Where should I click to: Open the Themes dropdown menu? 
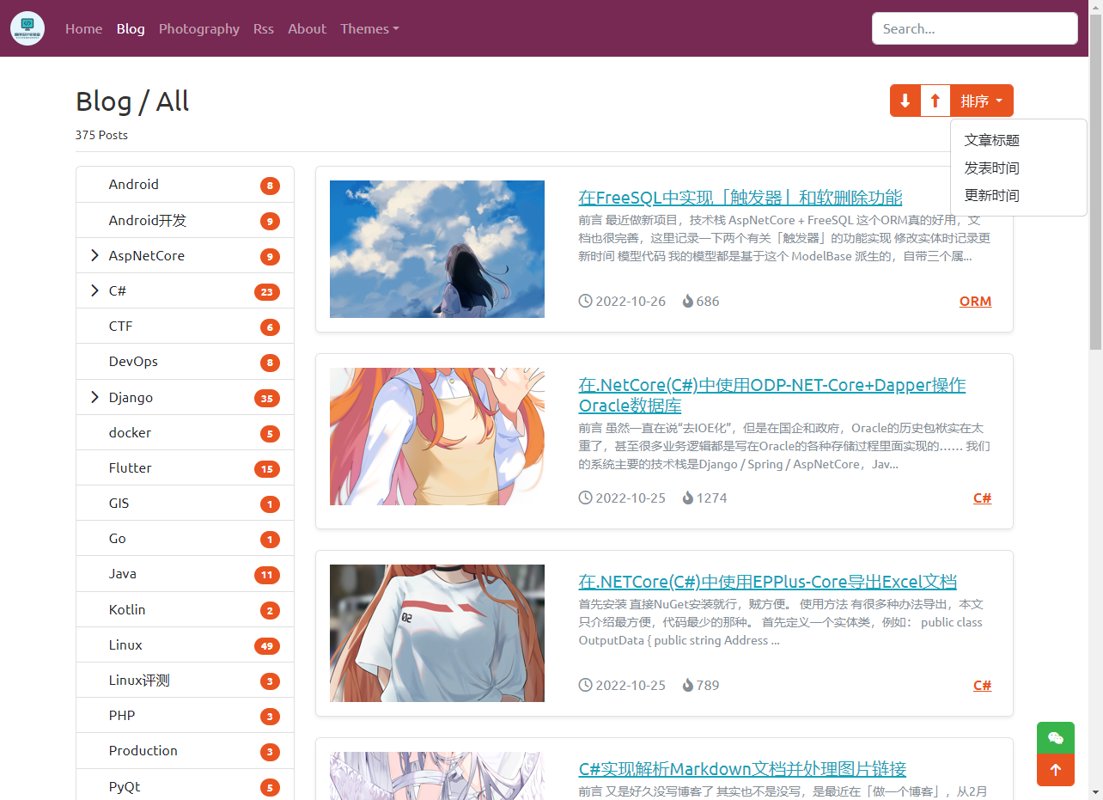pos(369,29)
